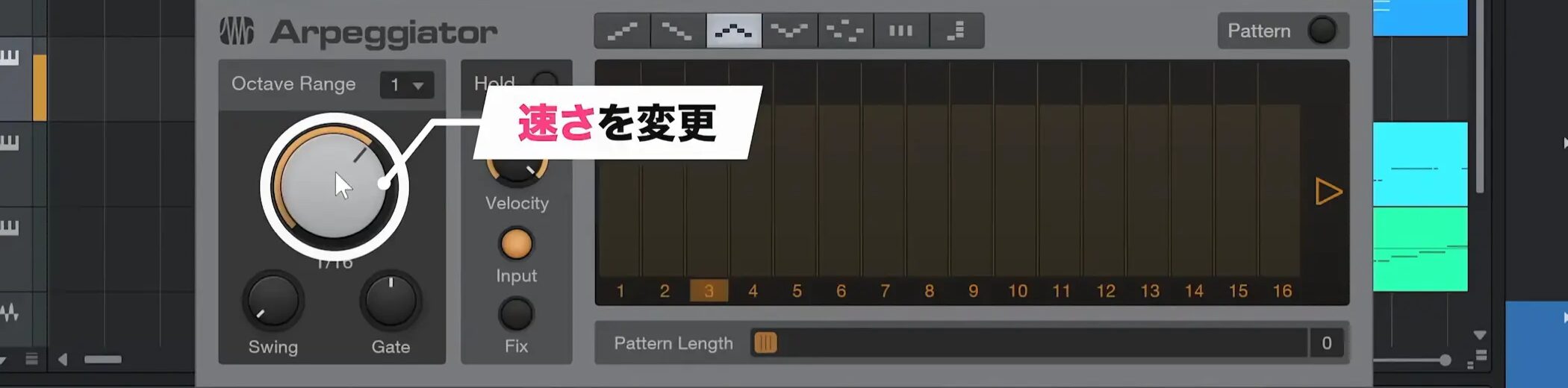Select step 10 in the pattern grid
Viewport: 1568px width, 388px height.
click(1018, 290)
